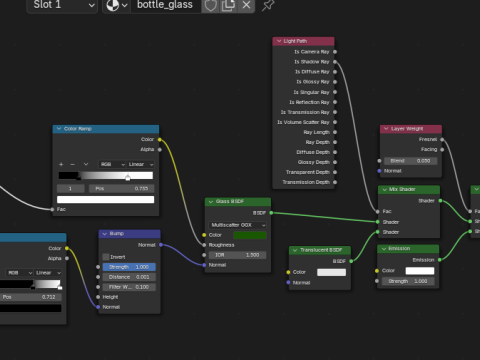
Task: Toggle fake user shield for bottle_glass
Action: click(x=210, y=5)
